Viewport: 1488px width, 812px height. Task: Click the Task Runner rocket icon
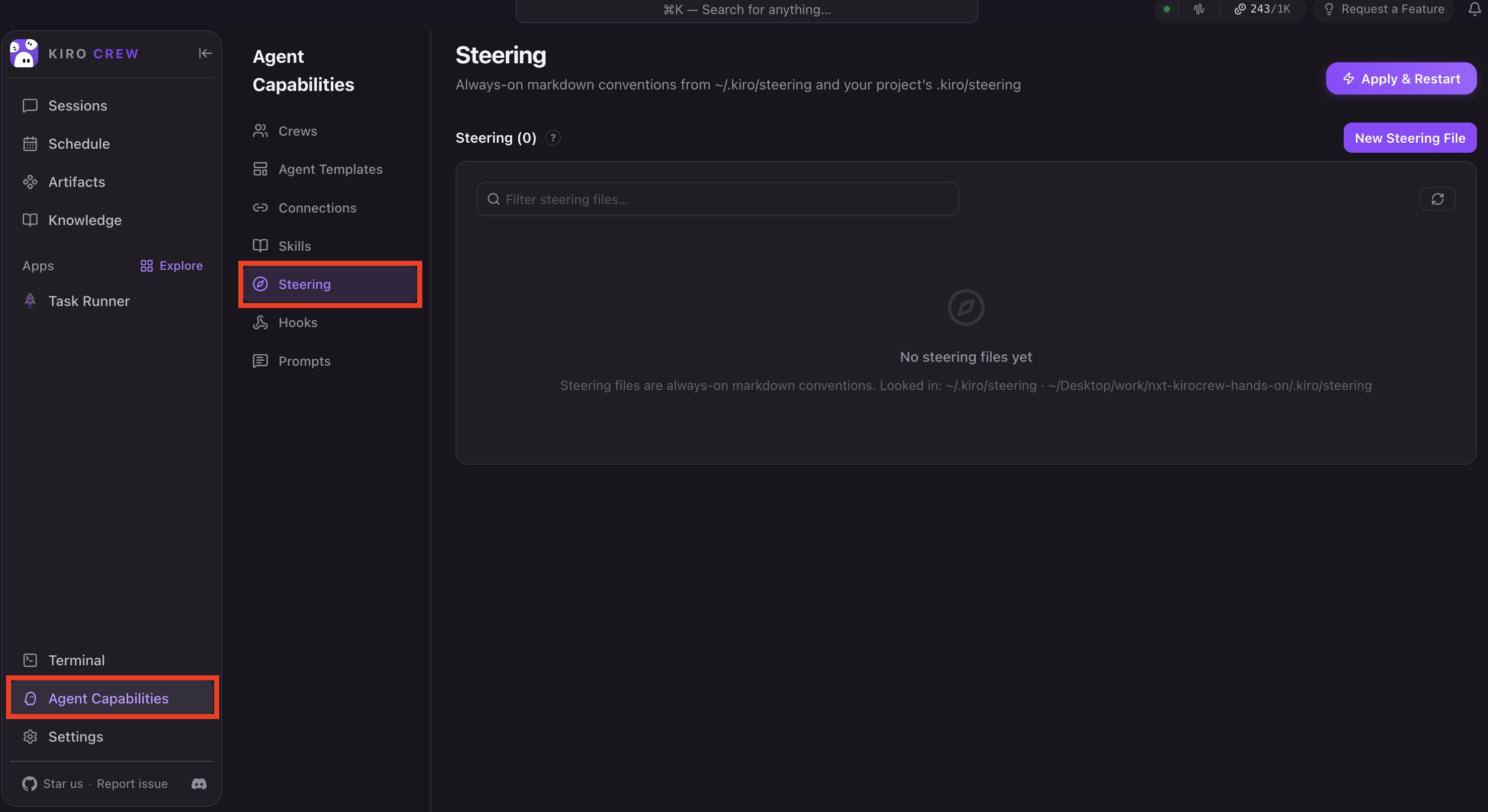click(30, 301)
